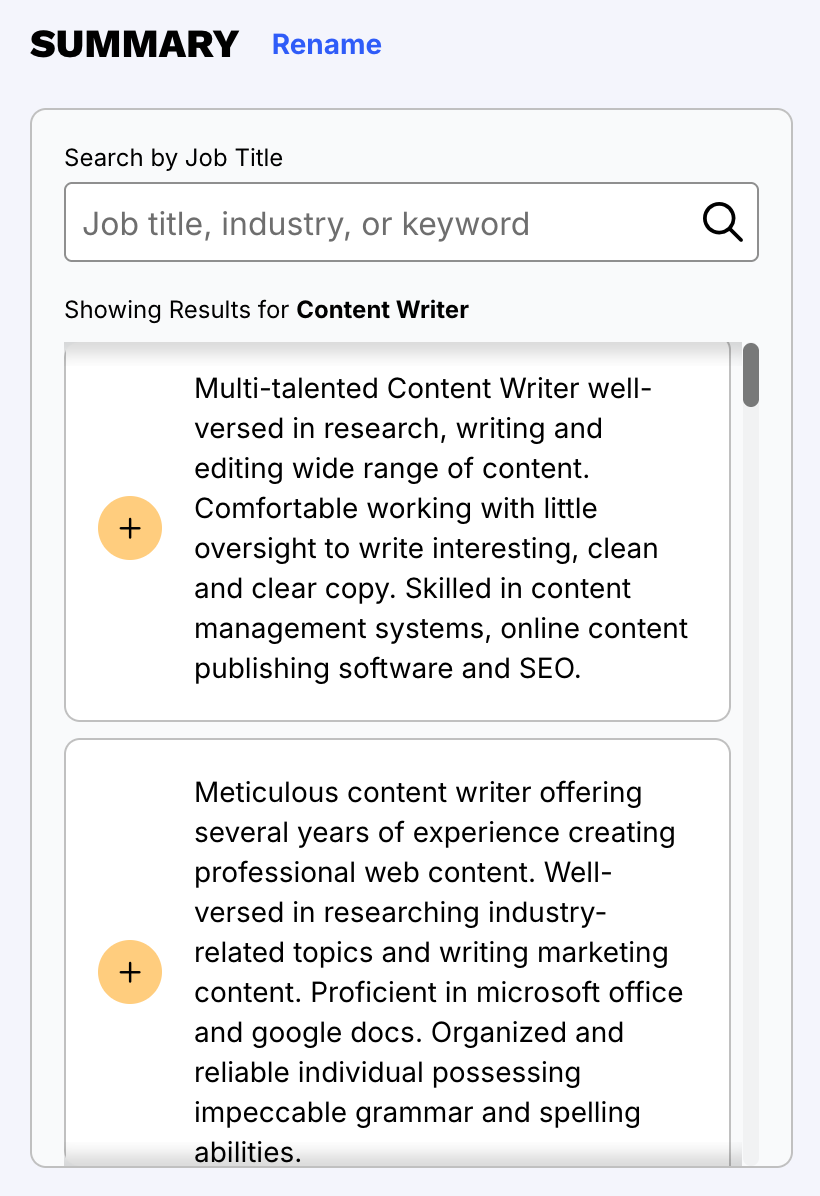Click the 'Content Writer' label in results header
The width and height of the screenshot is (820, 1196).
(x=382, y=310)
